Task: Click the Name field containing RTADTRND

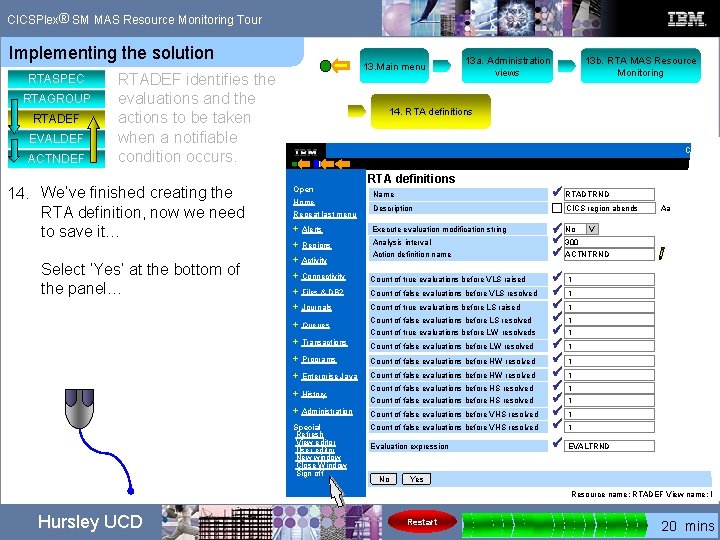Action: (609, 194)
